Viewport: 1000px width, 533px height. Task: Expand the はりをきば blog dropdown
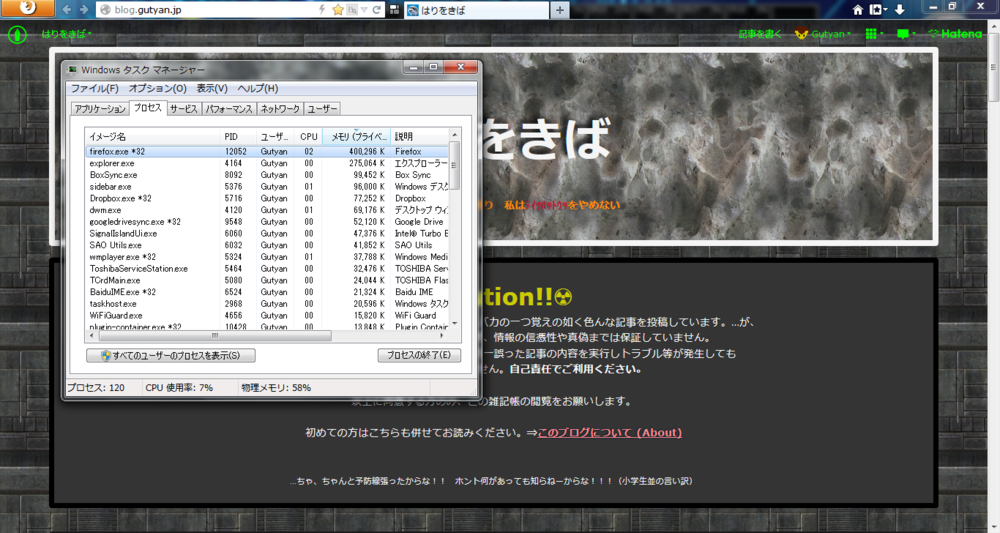pos(66,34)
